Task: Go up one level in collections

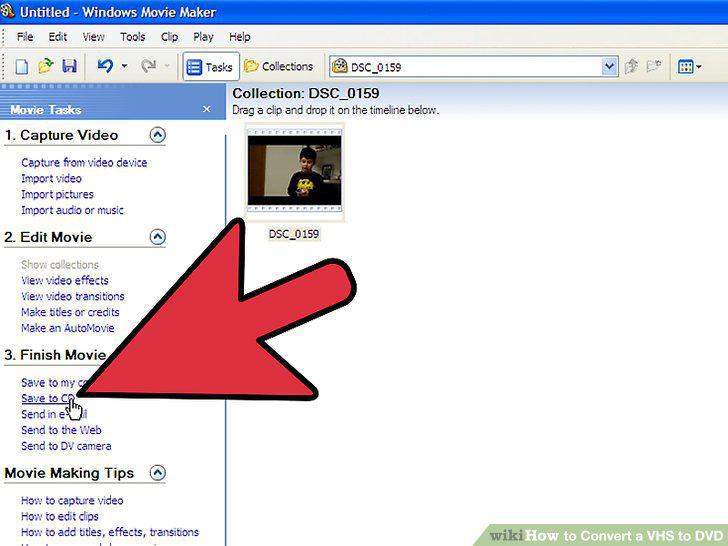Action: 631,66
